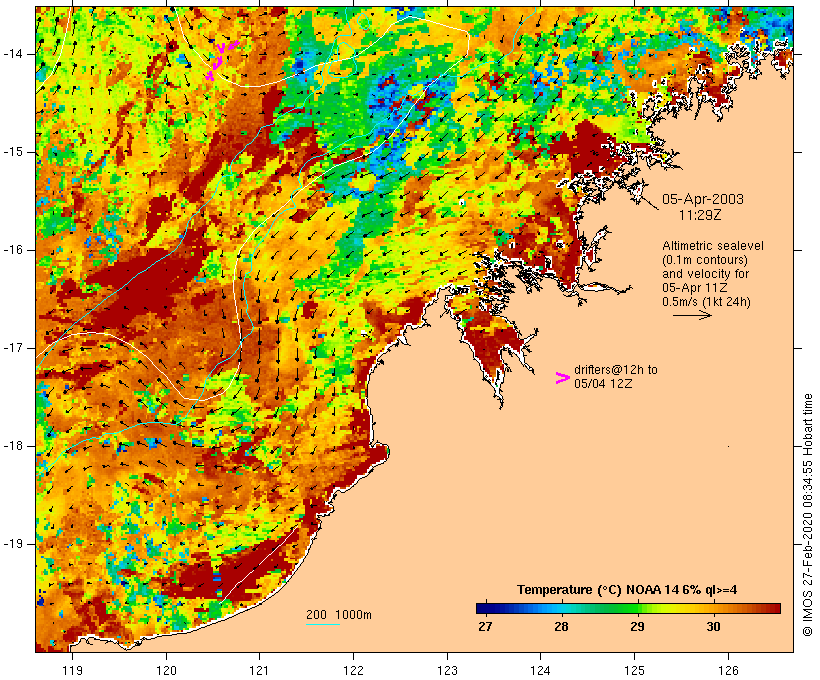Click the longitude axis label 124
Image resolution: width=820 pixels, height=680 pixels.
click(540, 670)
